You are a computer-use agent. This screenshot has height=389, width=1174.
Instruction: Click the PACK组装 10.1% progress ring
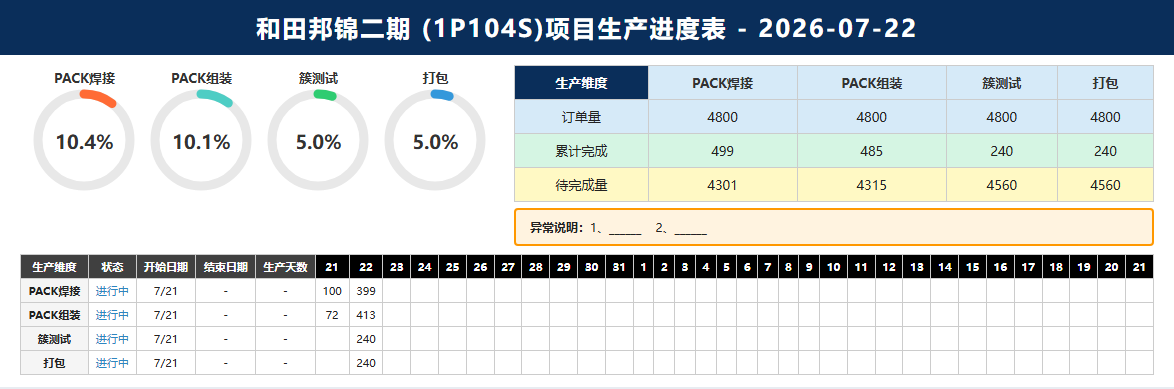coord(201,140)
